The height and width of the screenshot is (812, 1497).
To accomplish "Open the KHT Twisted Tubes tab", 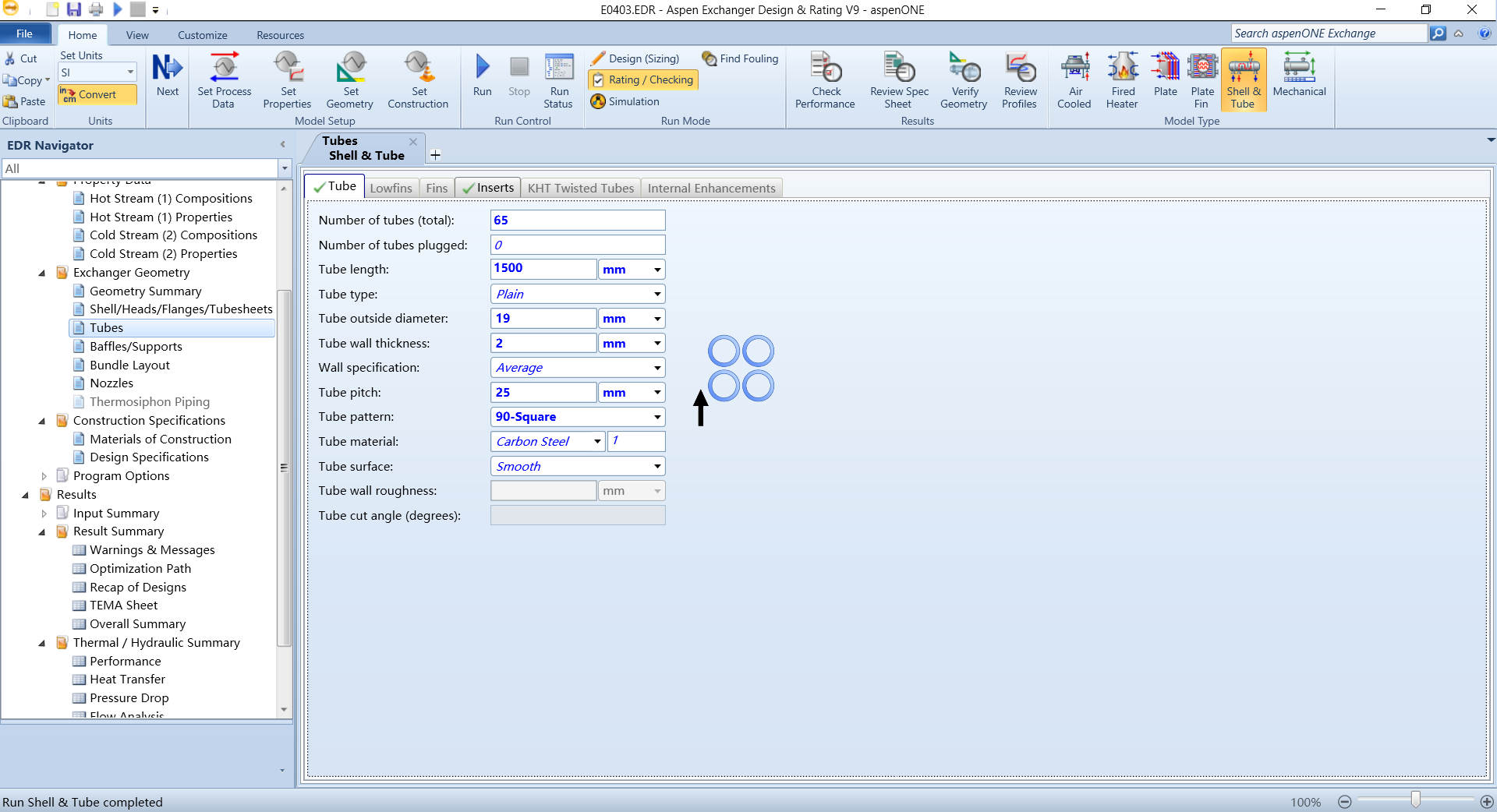I will coord(581,188).
